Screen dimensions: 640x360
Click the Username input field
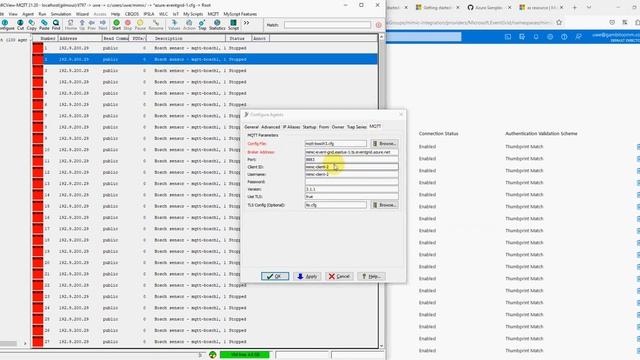pos(351,174)
